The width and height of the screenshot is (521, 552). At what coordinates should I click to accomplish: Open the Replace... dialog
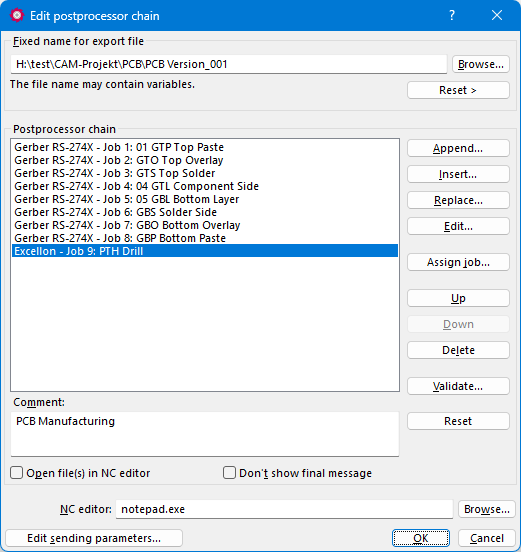(458, 200)
